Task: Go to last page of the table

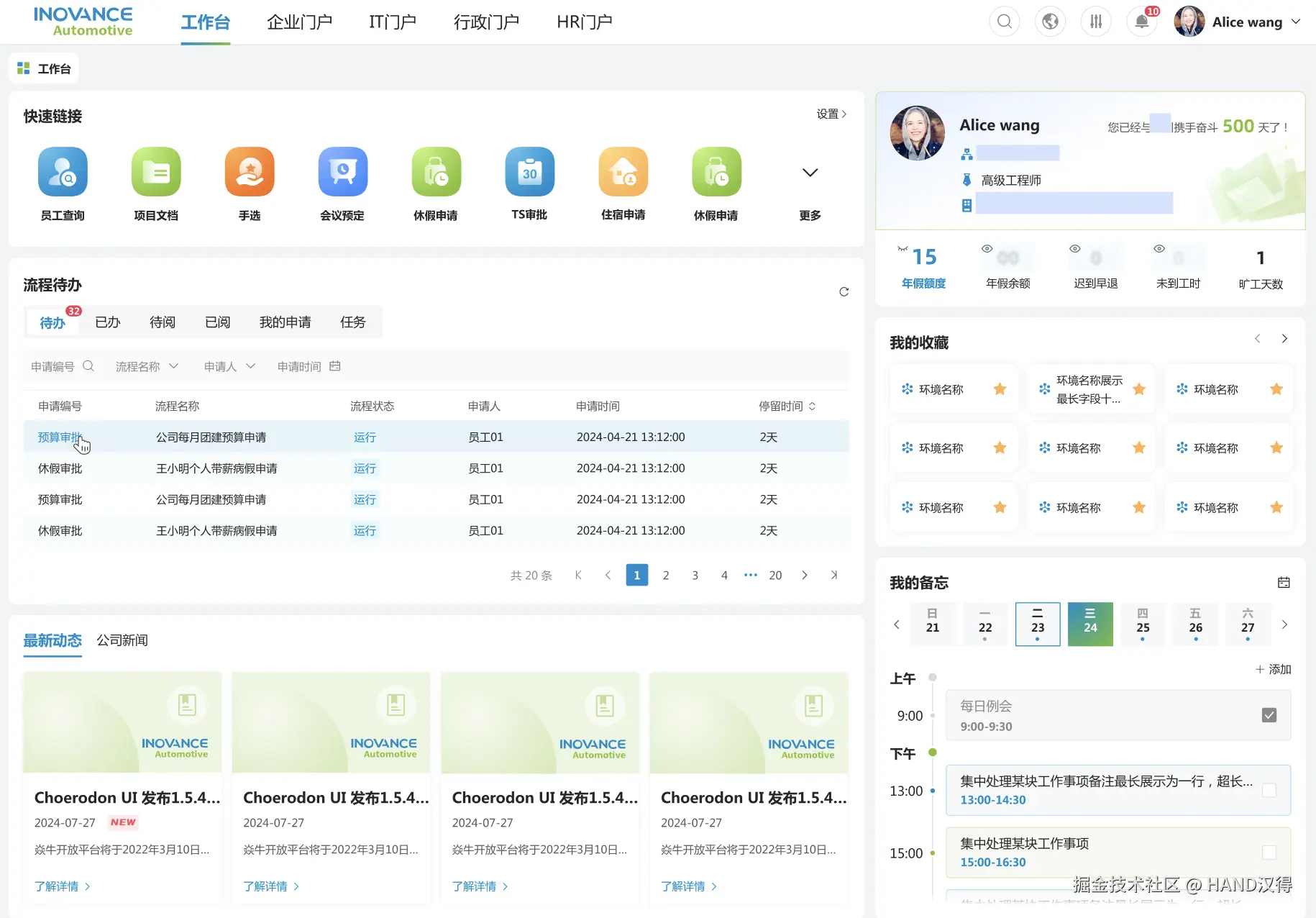Action: tap(834, 575)
